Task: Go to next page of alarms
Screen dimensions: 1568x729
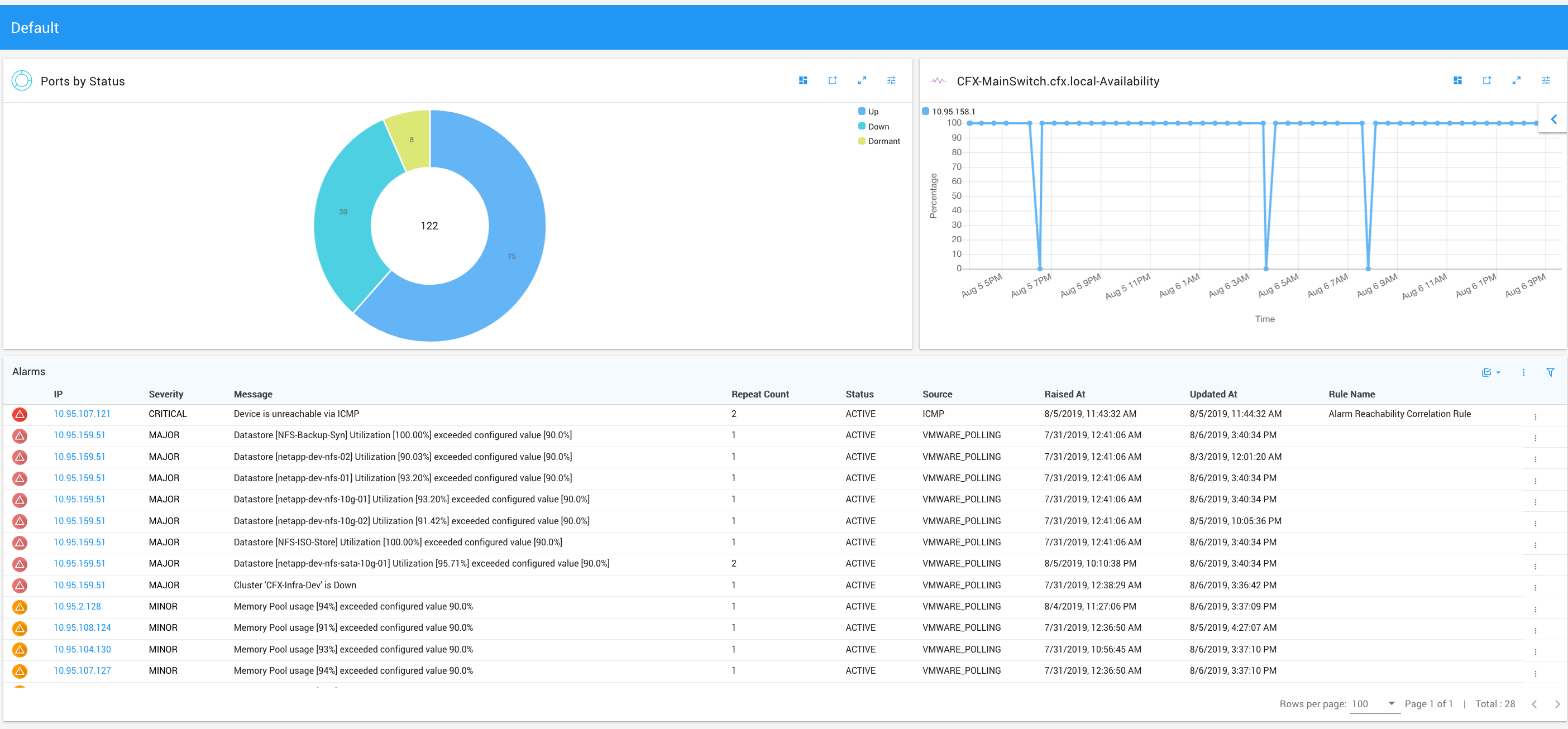Action: click(1557, 703)
